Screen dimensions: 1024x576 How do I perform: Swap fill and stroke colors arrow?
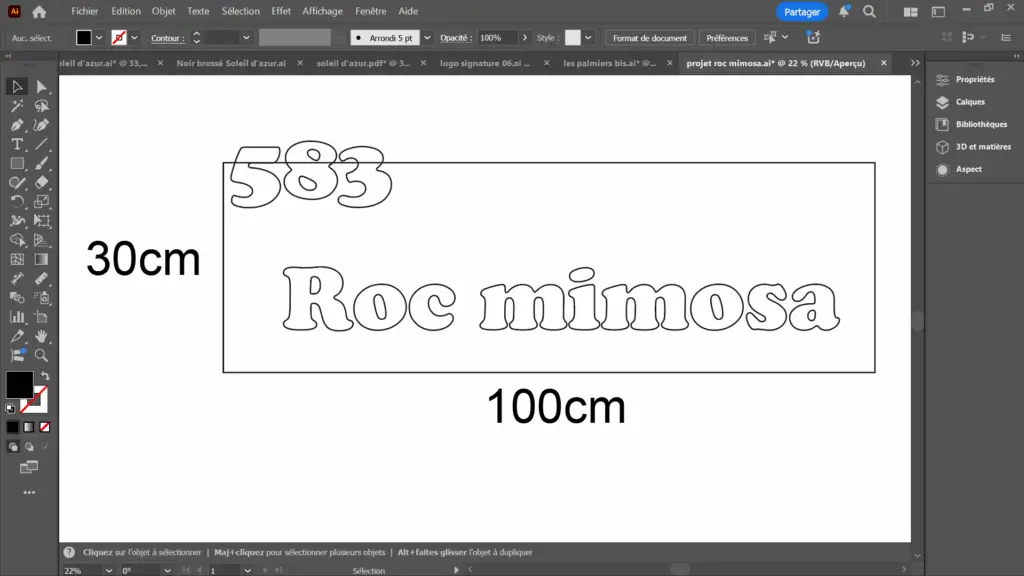click(44, 375)
